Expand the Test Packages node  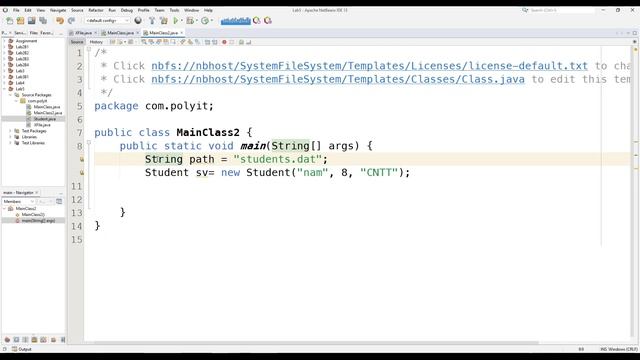(x=11, y=131)
